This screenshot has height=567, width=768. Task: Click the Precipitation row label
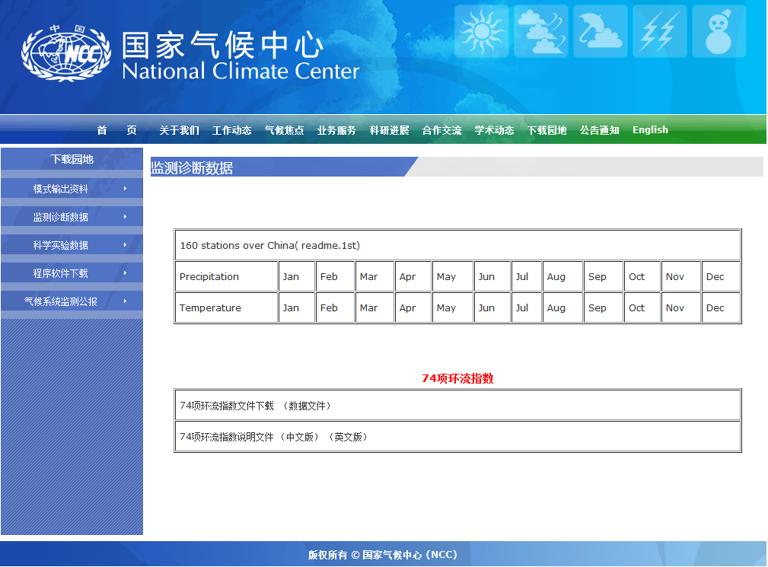coord(209,277)
